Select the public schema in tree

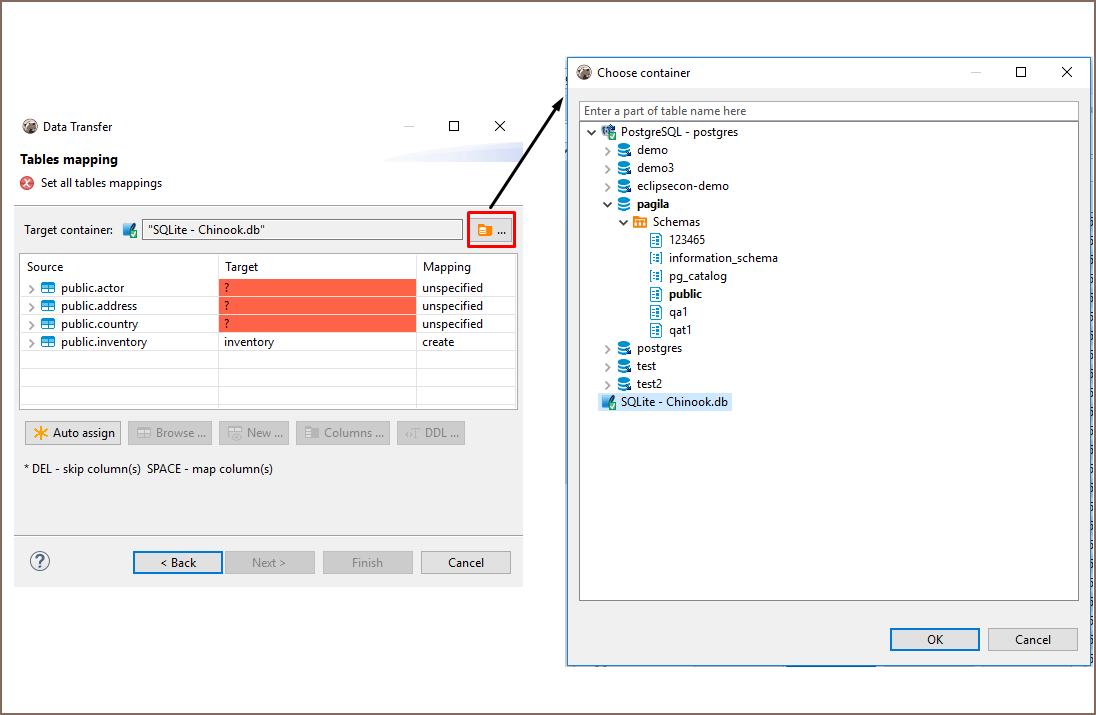[685, 294]
